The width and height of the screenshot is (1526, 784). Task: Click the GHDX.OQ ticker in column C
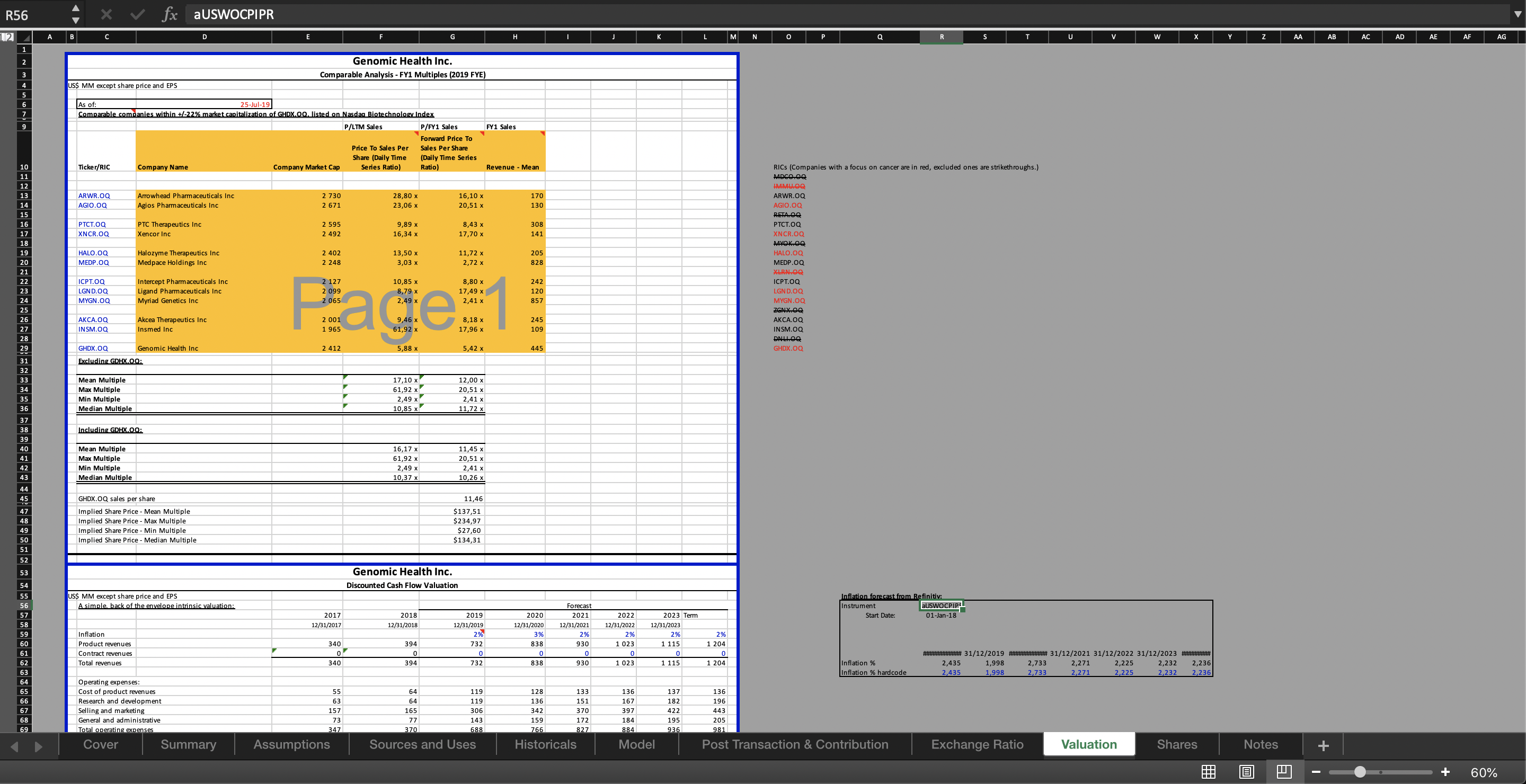pyautogui.click(x=93, y=348)
